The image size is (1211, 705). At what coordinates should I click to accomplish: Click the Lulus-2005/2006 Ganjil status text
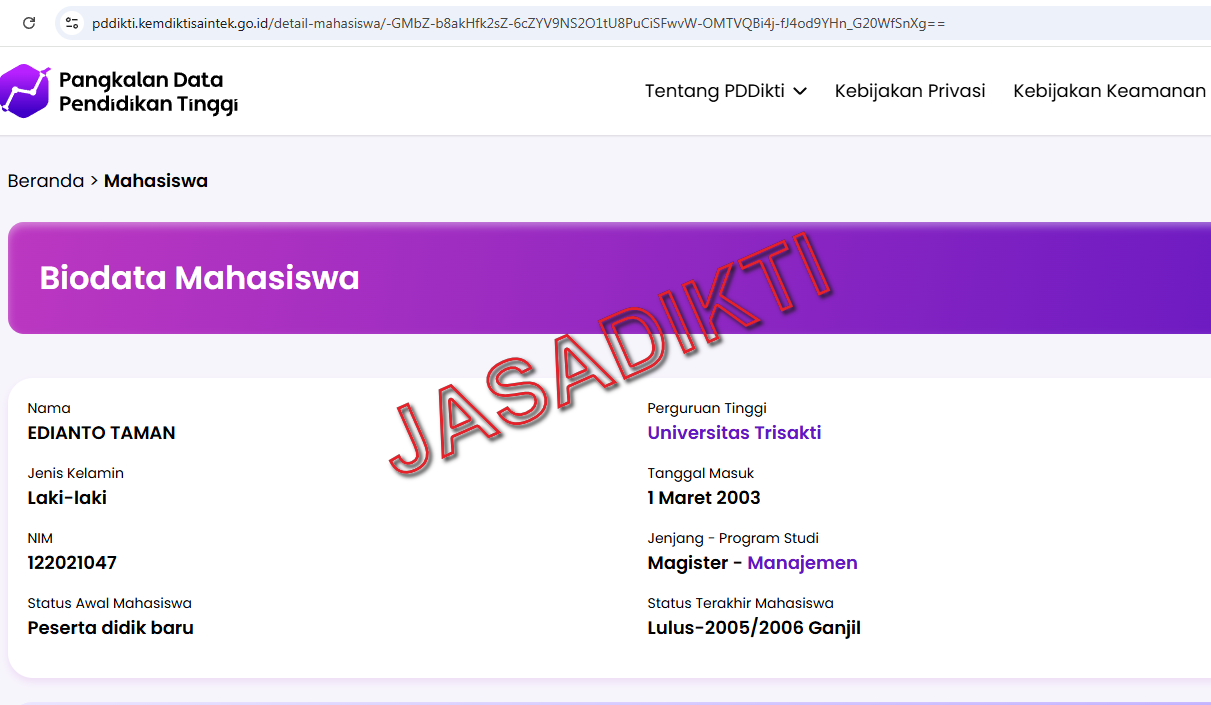754,628
